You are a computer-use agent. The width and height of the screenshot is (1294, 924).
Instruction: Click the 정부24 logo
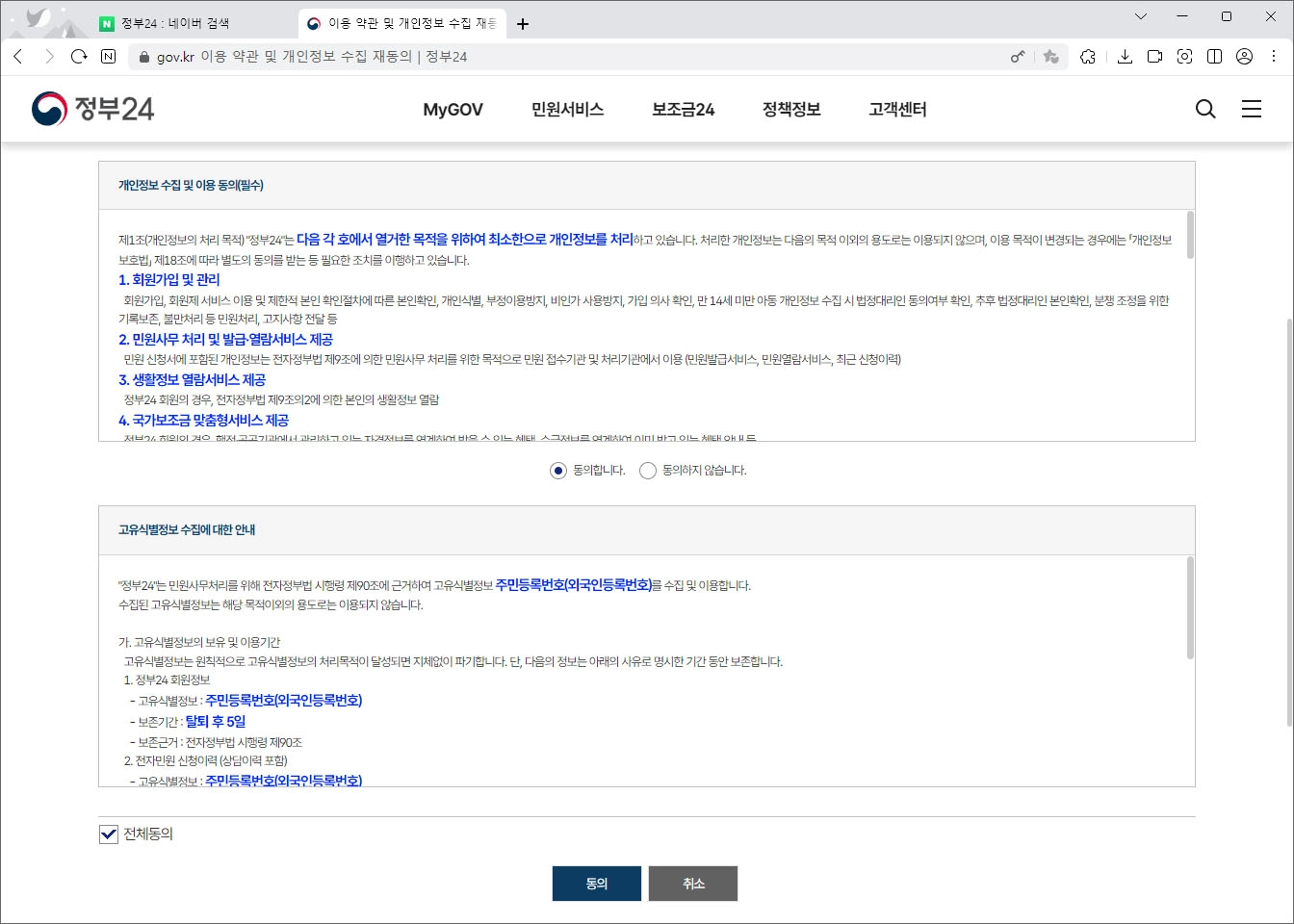(x=91, y=108)
